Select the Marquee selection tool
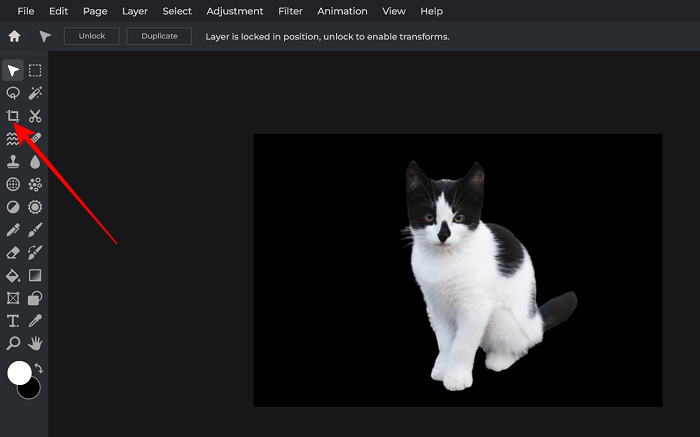The image size is (700, 437). (35, 70)
